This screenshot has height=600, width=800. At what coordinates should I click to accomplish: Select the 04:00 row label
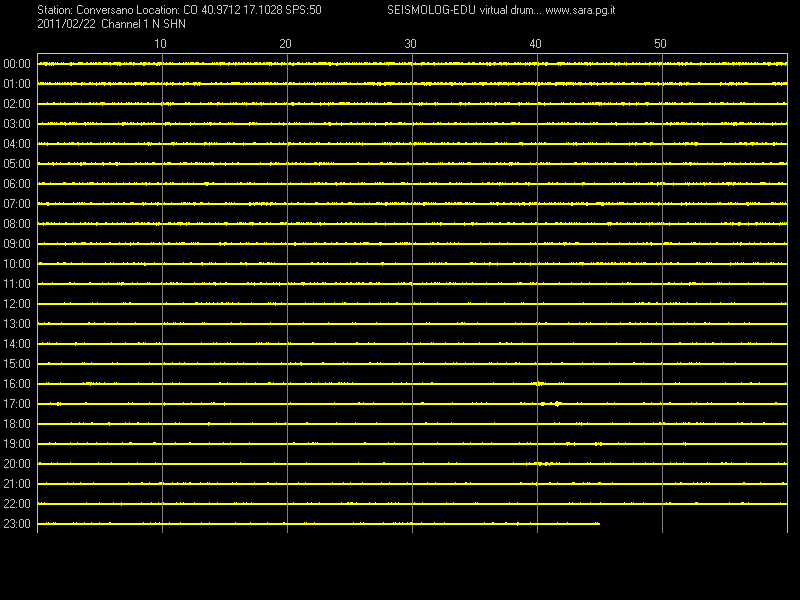coord(17,144)
